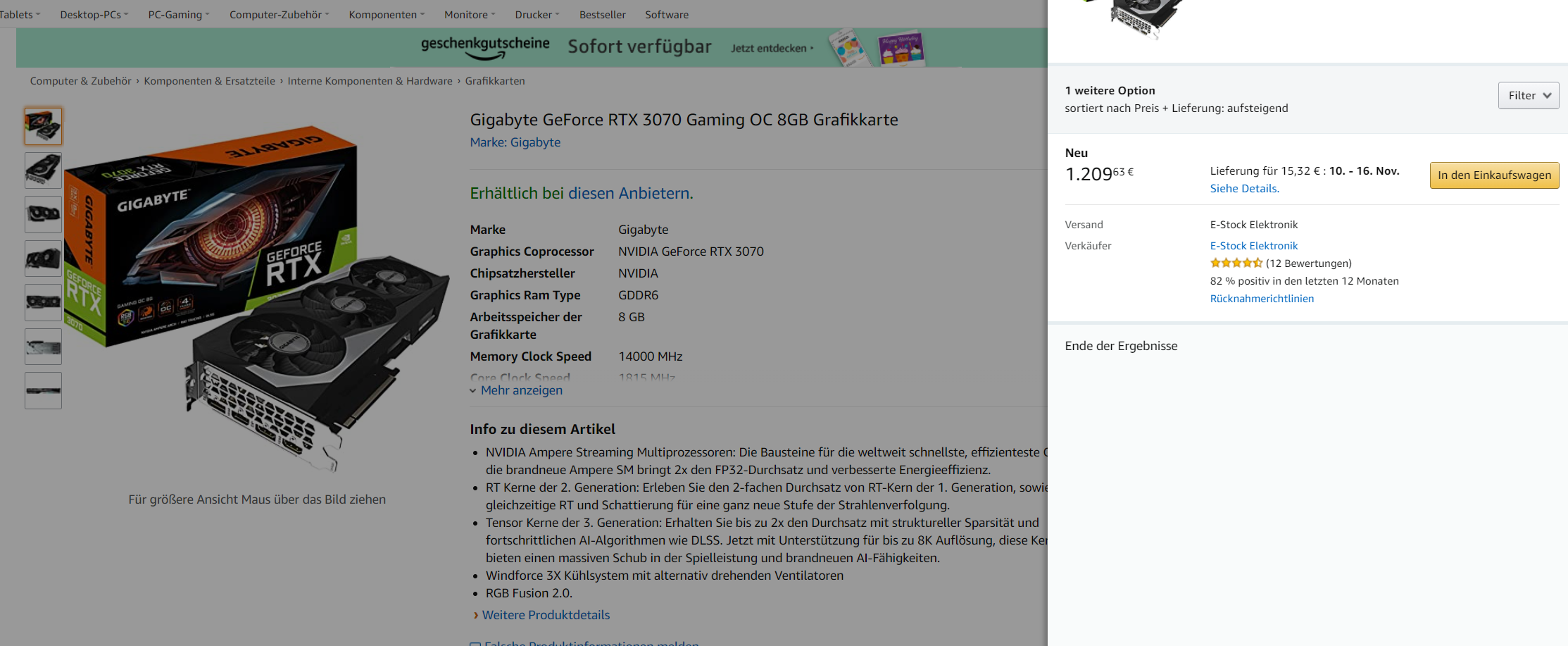Click the seller star rating icons
Image resolution: width=1568 pixels, height=646 pixels.
tap(1236, 263)
